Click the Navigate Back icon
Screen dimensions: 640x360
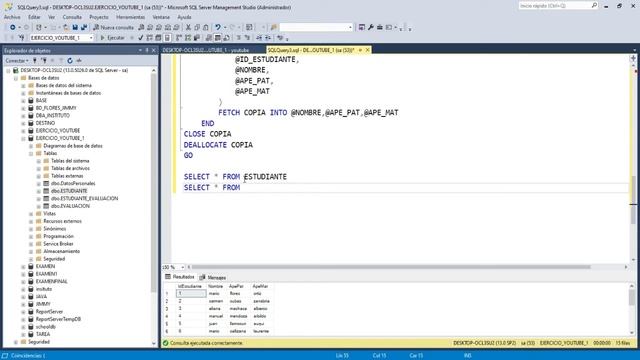click(13, 27)
